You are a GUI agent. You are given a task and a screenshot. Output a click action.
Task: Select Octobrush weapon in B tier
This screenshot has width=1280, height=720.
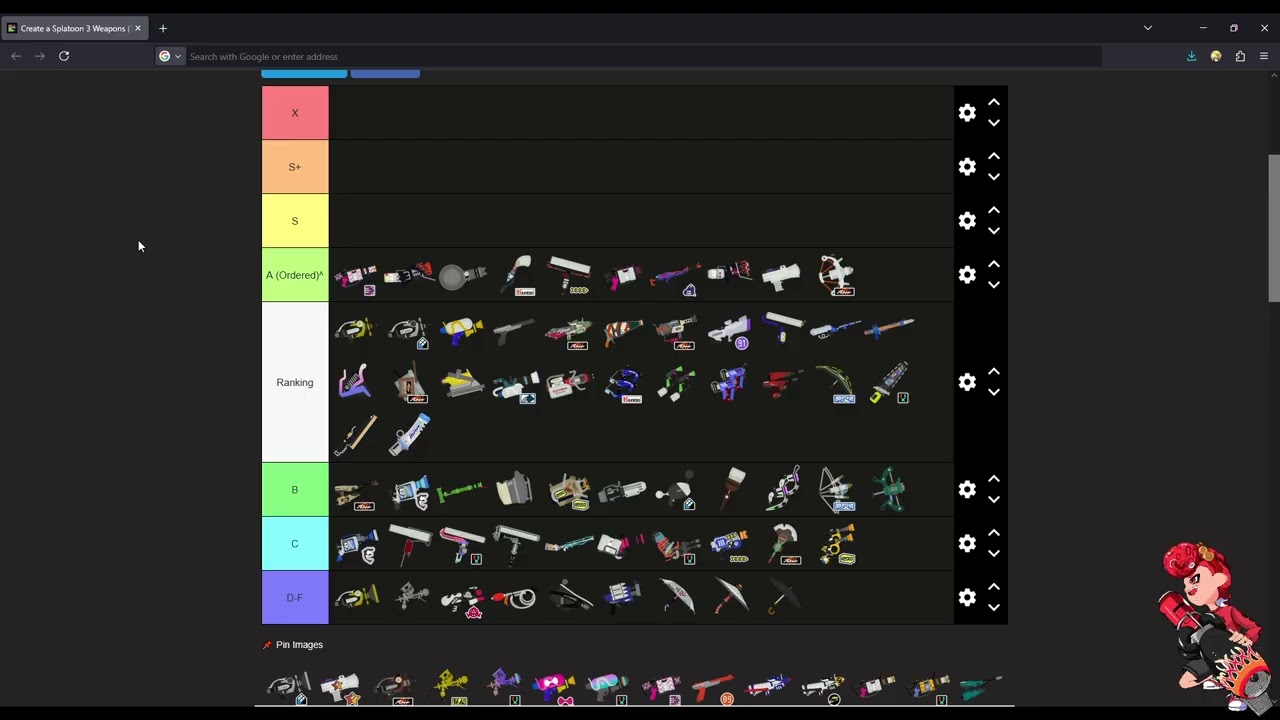tap(734, 489)
